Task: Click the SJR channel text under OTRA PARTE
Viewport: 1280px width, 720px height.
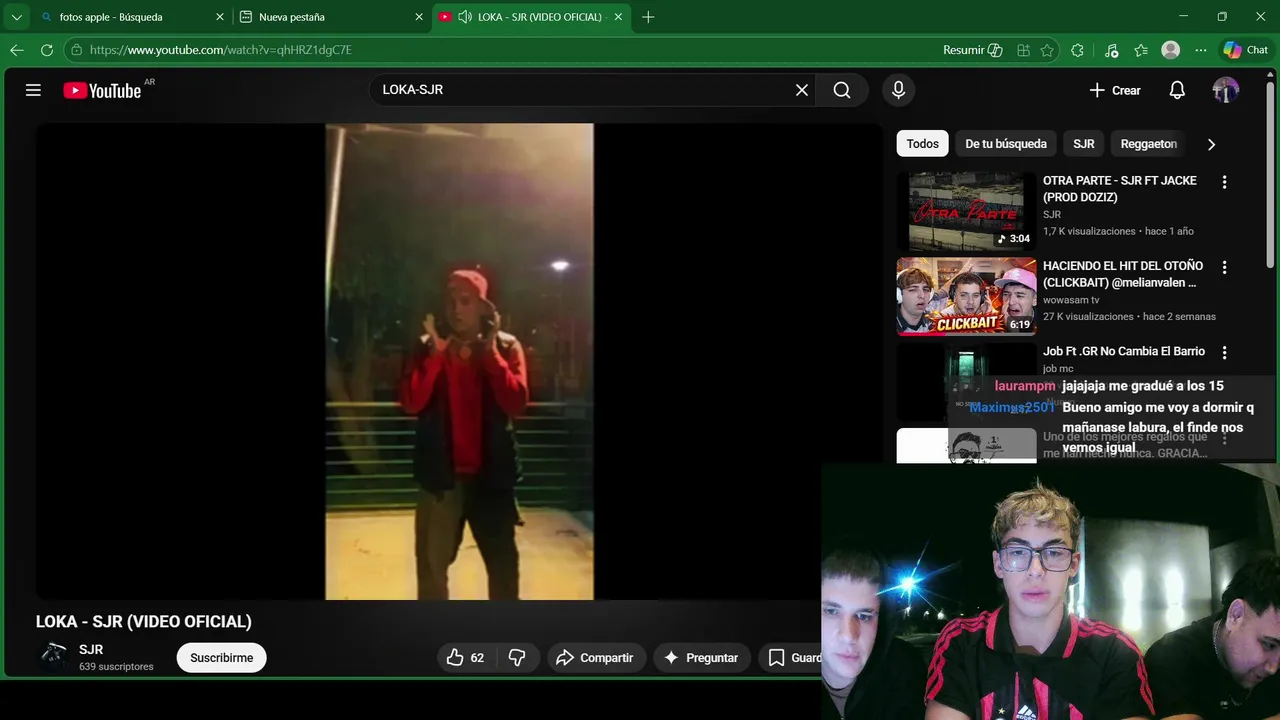Action: point(1052,215)
